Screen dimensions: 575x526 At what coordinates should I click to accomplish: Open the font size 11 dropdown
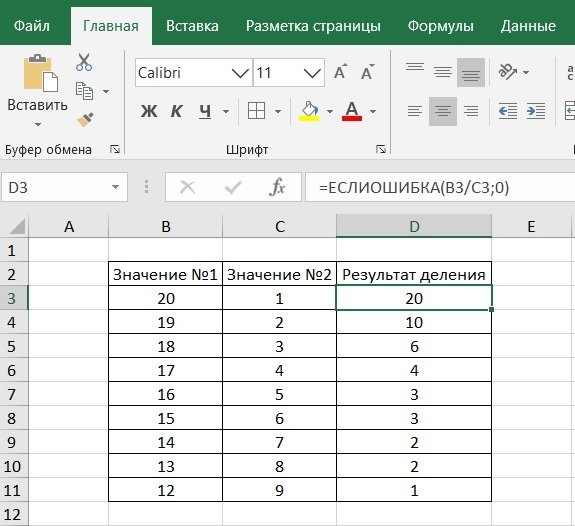[x=312, y=73]
